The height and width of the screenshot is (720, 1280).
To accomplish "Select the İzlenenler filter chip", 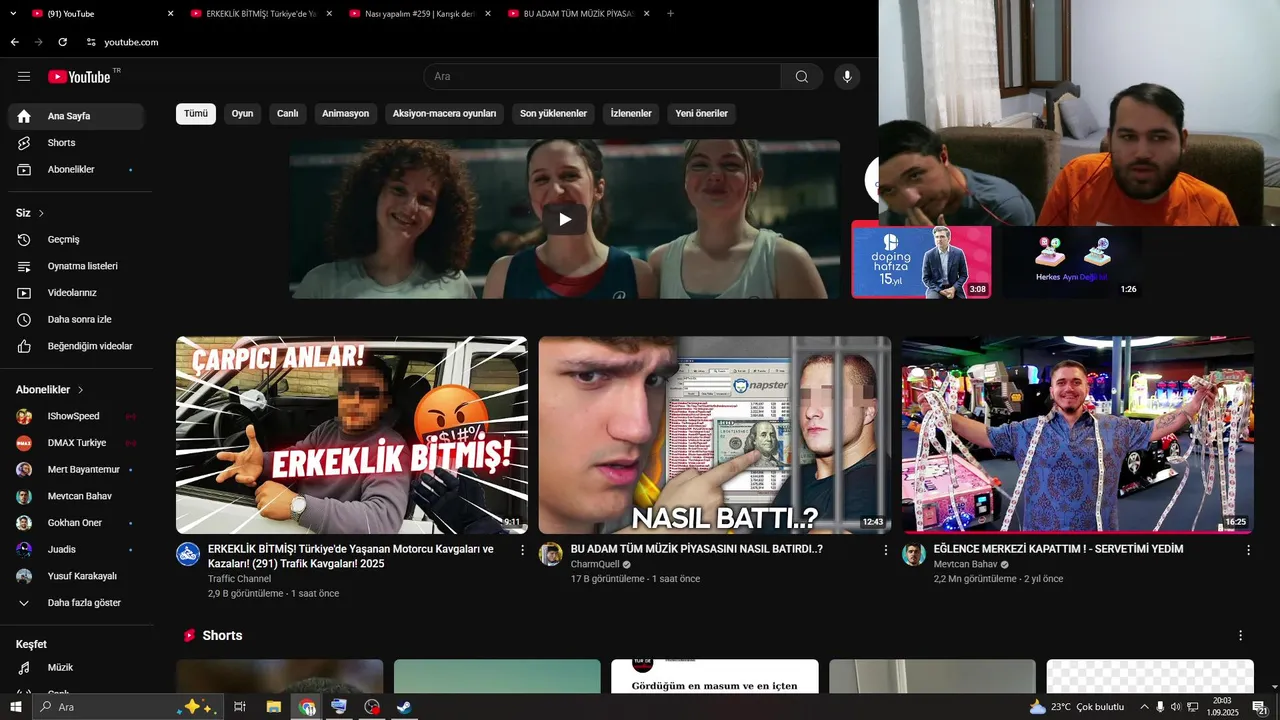I will point(631,114).
